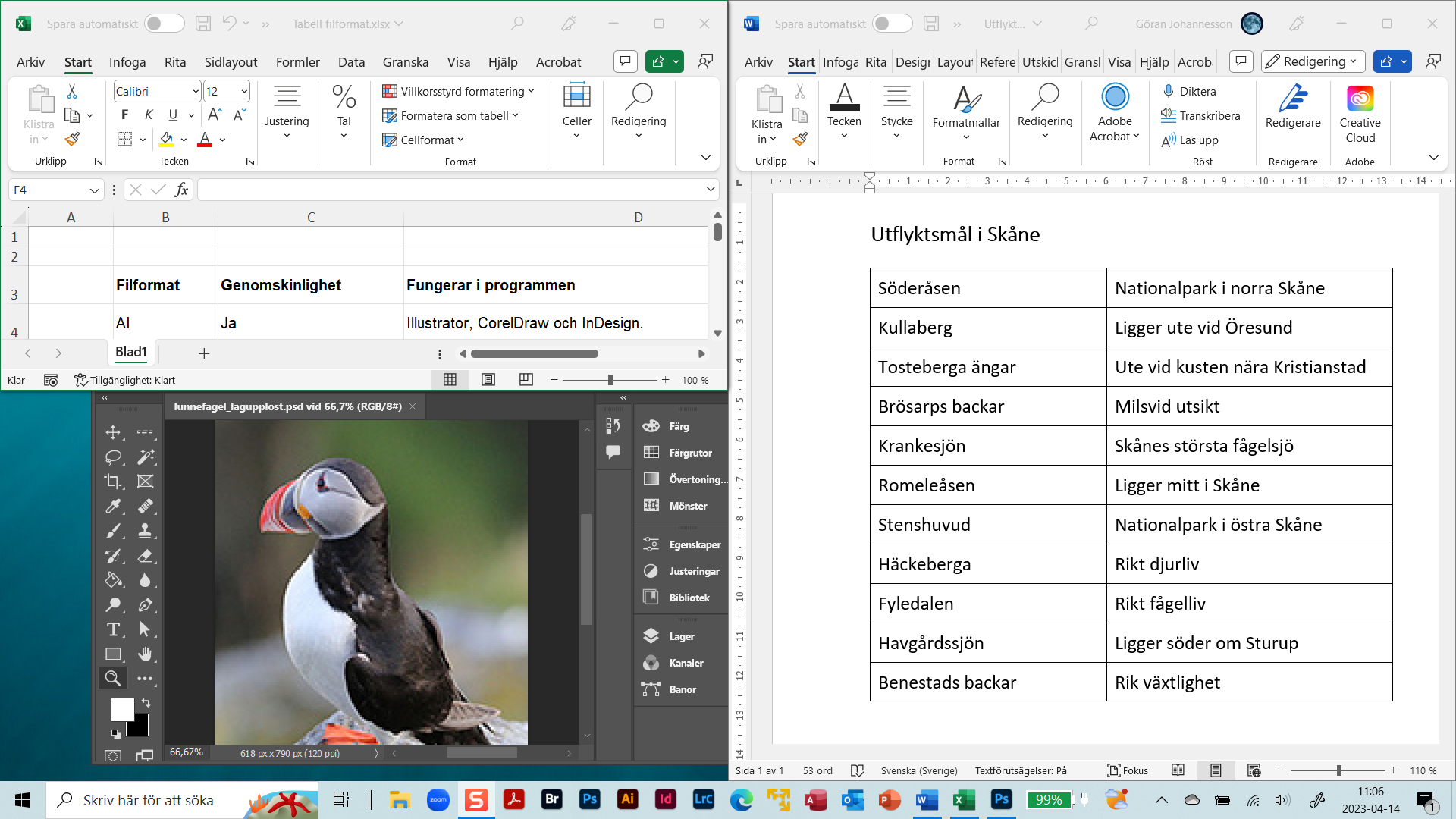
Task: Toggle bold formatting (F) in Excel
Action: pos(125,115)
